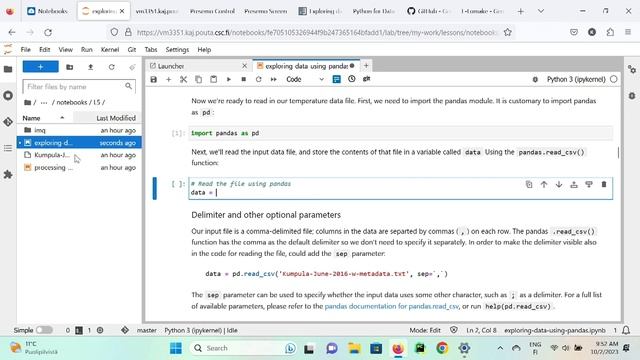640x360 pixels.
Task: Open the Run menu
Action: tap(87, 49)
